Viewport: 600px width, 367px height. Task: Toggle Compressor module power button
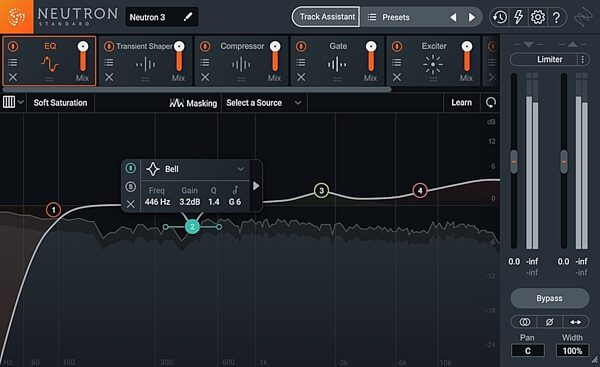[x=205, y=46]
